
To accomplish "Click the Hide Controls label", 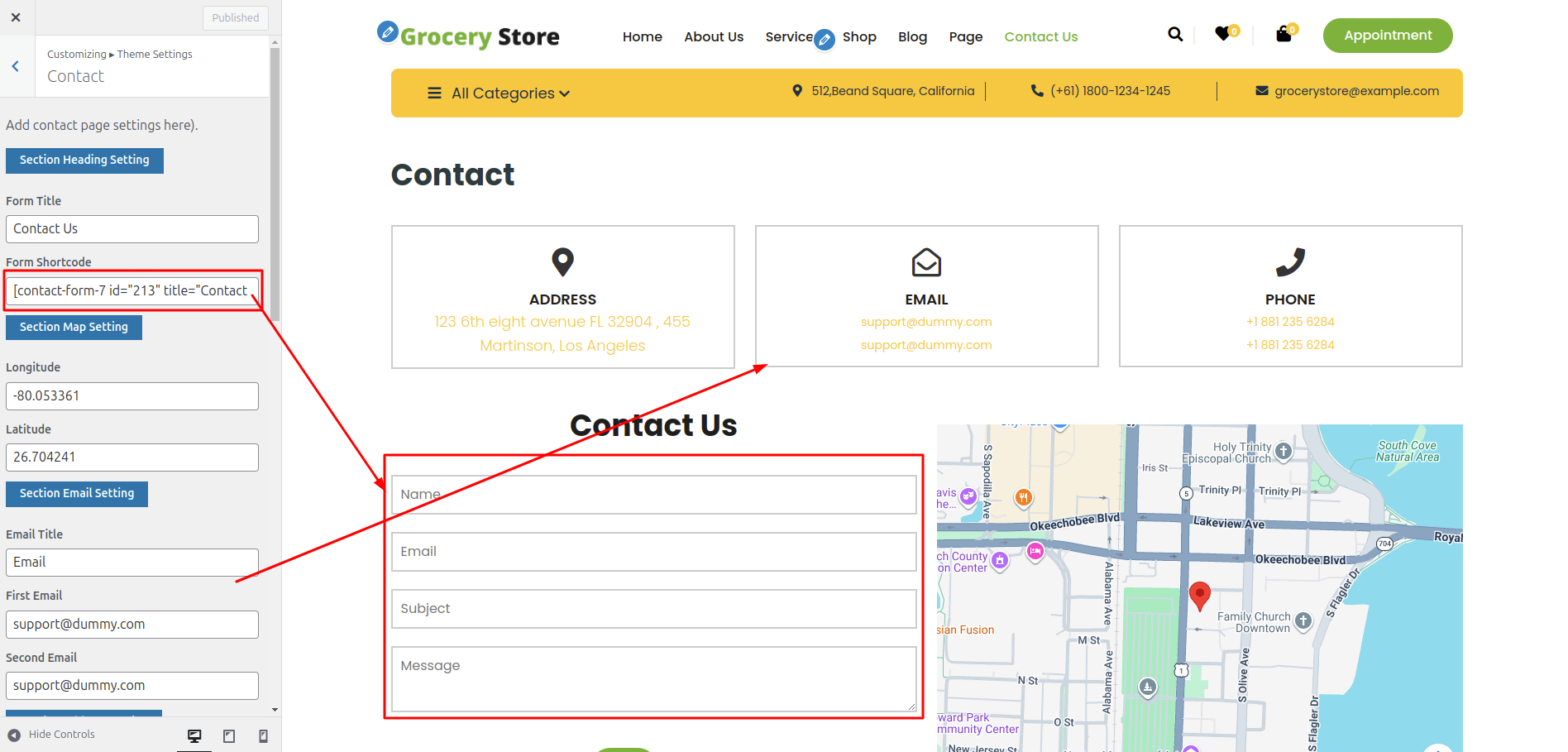I will 62,735.
